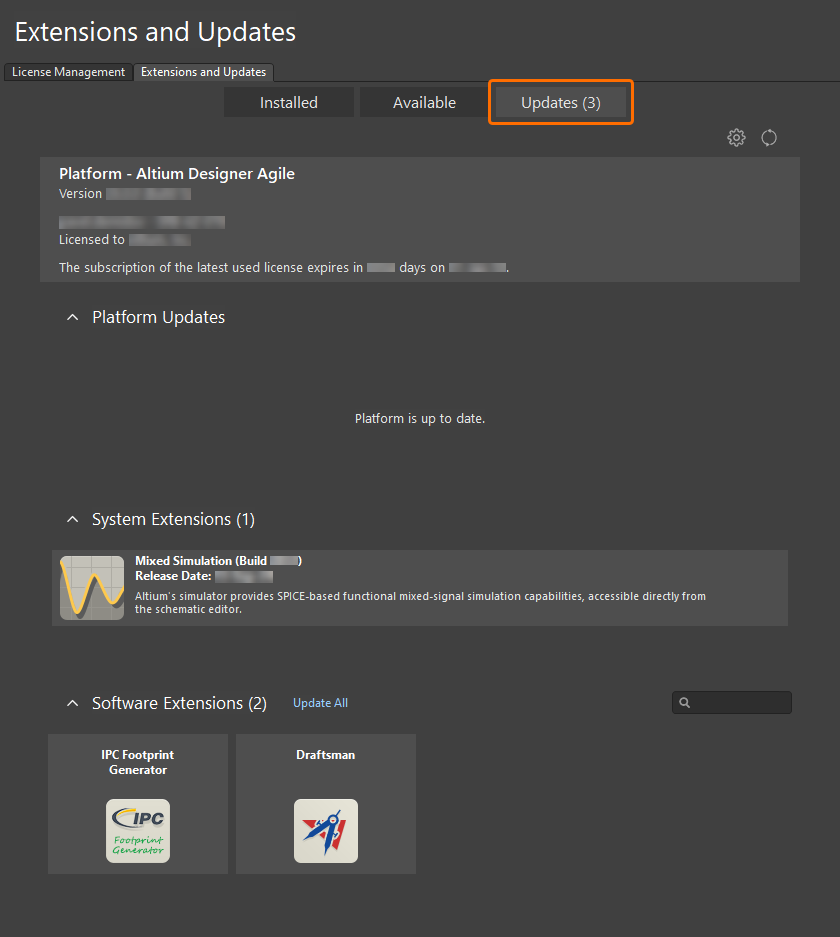This screenshot has width=840, height=937.
Task: Click the Draftsman extension icon
Action: pyautogui.click(x=325, y=830)
